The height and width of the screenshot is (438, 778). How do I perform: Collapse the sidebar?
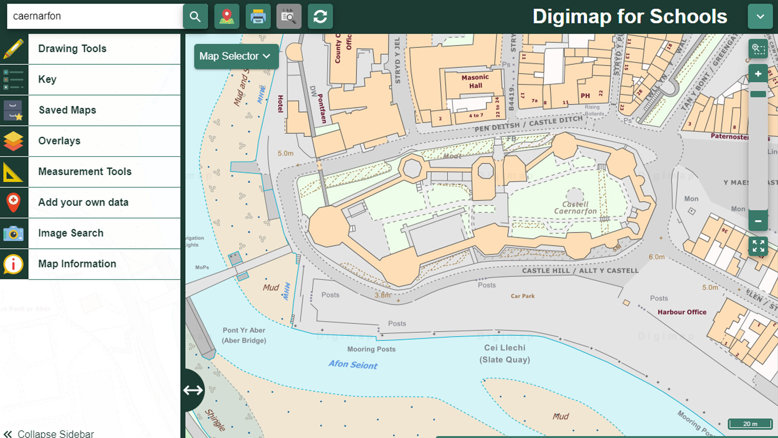(x=49, y=434)
